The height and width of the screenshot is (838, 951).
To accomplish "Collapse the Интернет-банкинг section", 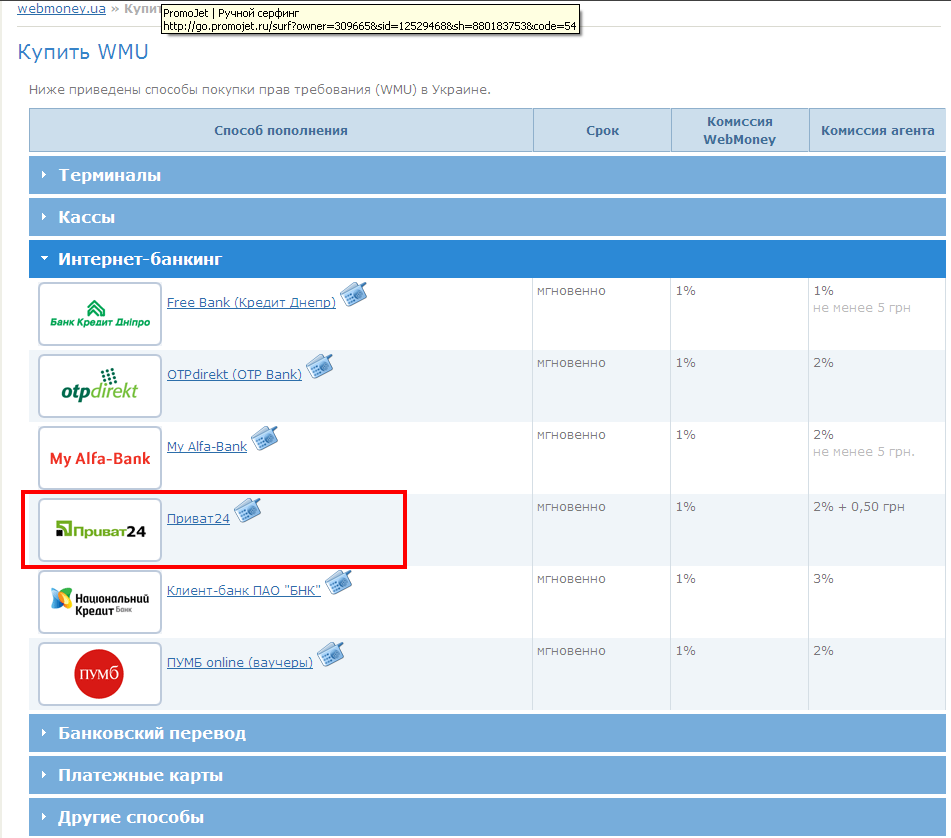I will pos(487,259).
